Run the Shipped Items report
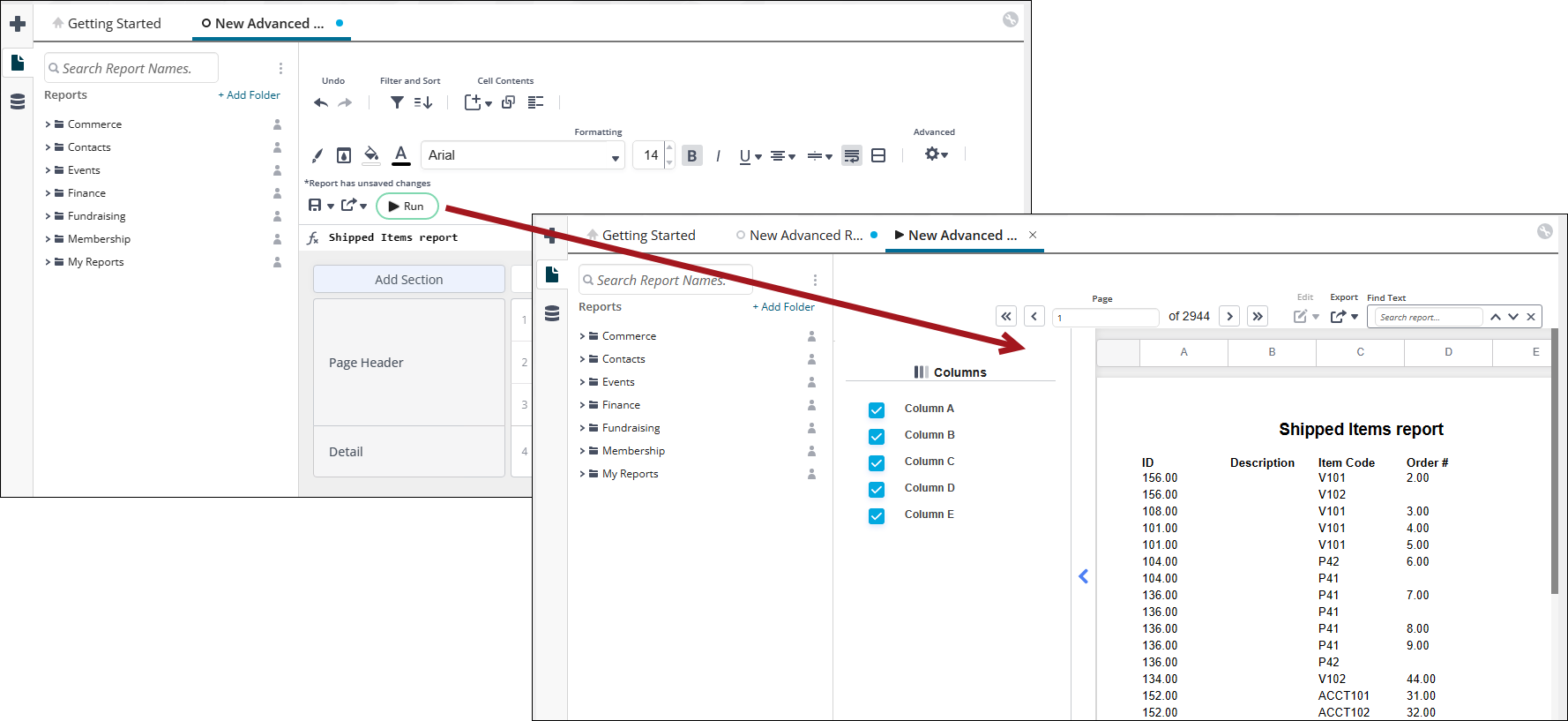This screenshot has width=1568, height=721. tap(407, 206)
